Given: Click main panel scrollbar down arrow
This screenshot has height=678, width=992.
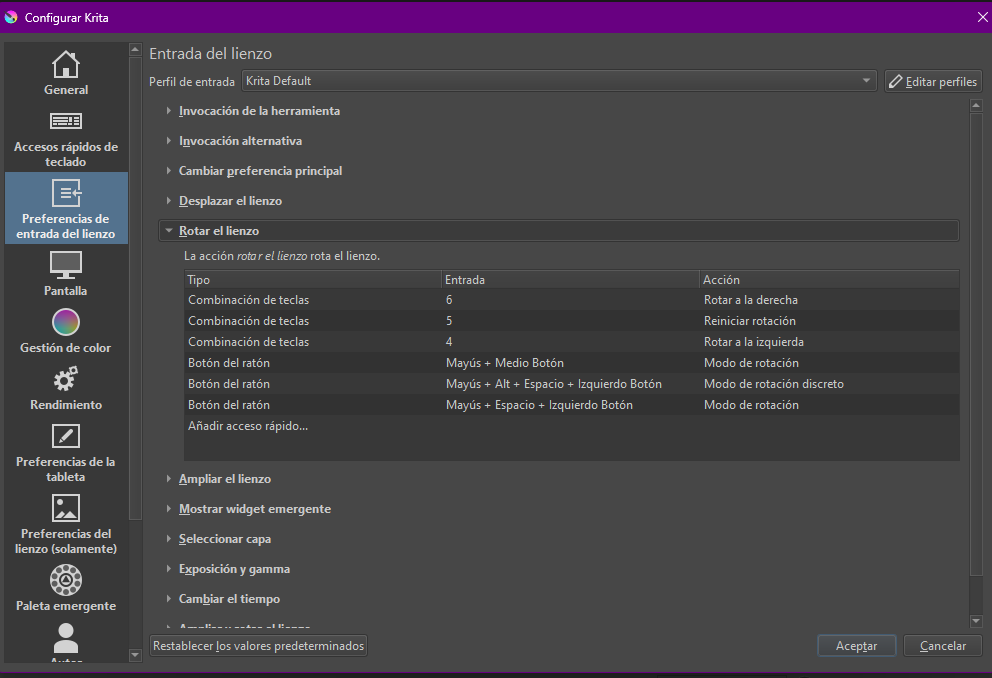Looking at the screenshot, I should [976, 621].
